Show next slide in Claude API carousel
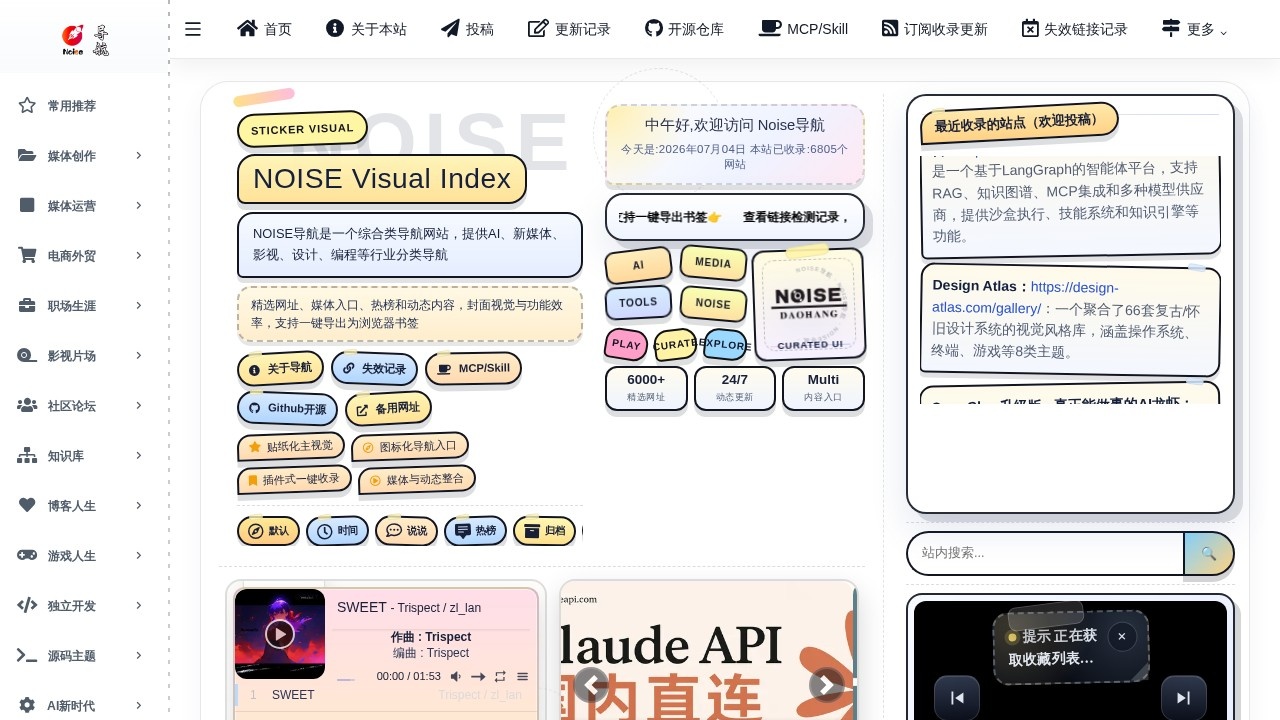Viewport: 1280px width, 720px height. [x=826, y=685]
